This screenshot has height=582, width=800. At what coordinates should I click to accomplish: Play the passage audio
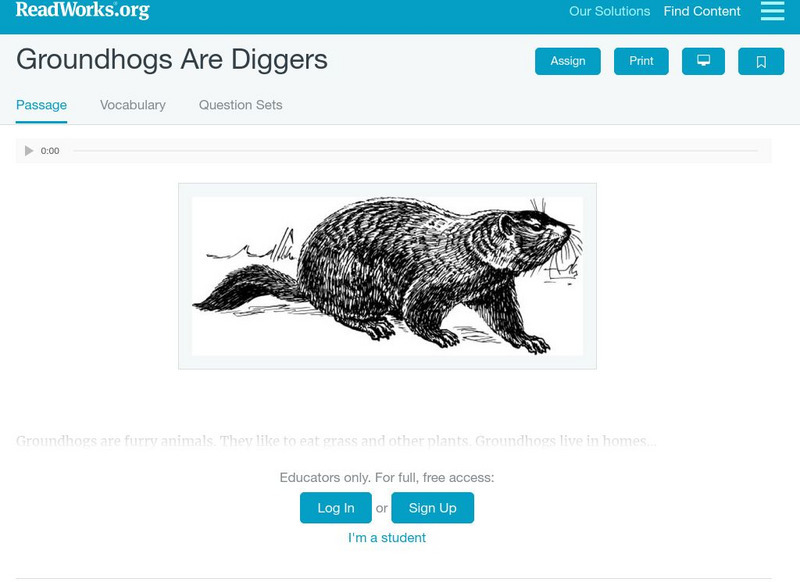[x=29, y=150]
